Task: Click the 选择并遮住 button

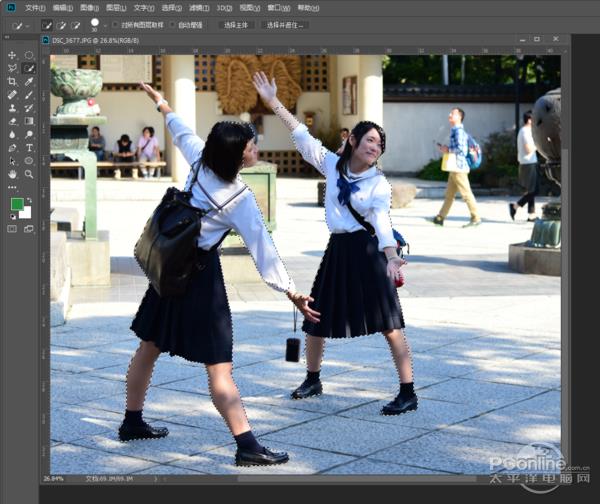Action: [285, 24]
